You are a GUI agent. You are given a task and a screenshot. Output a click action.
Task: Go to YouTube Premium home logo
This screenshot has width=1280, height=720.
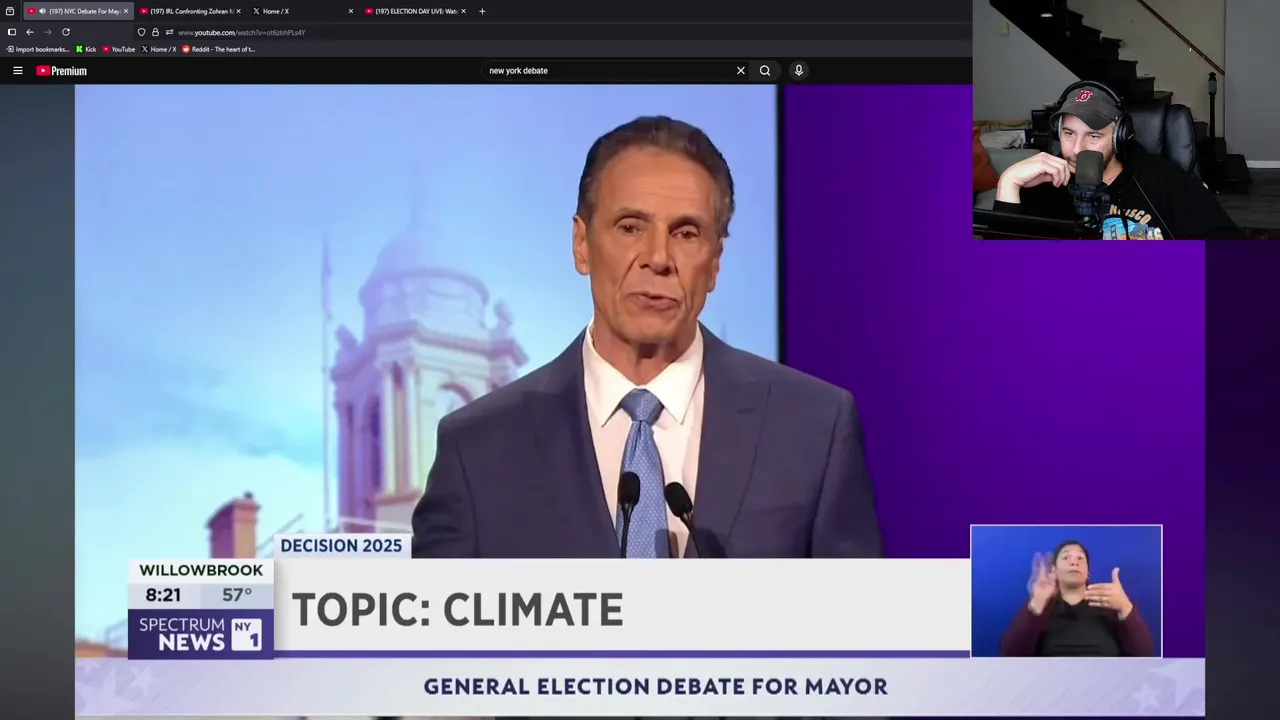62,71
